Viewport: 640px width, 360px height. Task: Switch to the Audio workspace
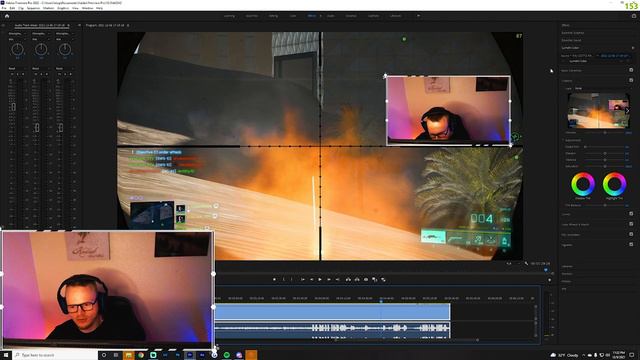coord(331,16)
